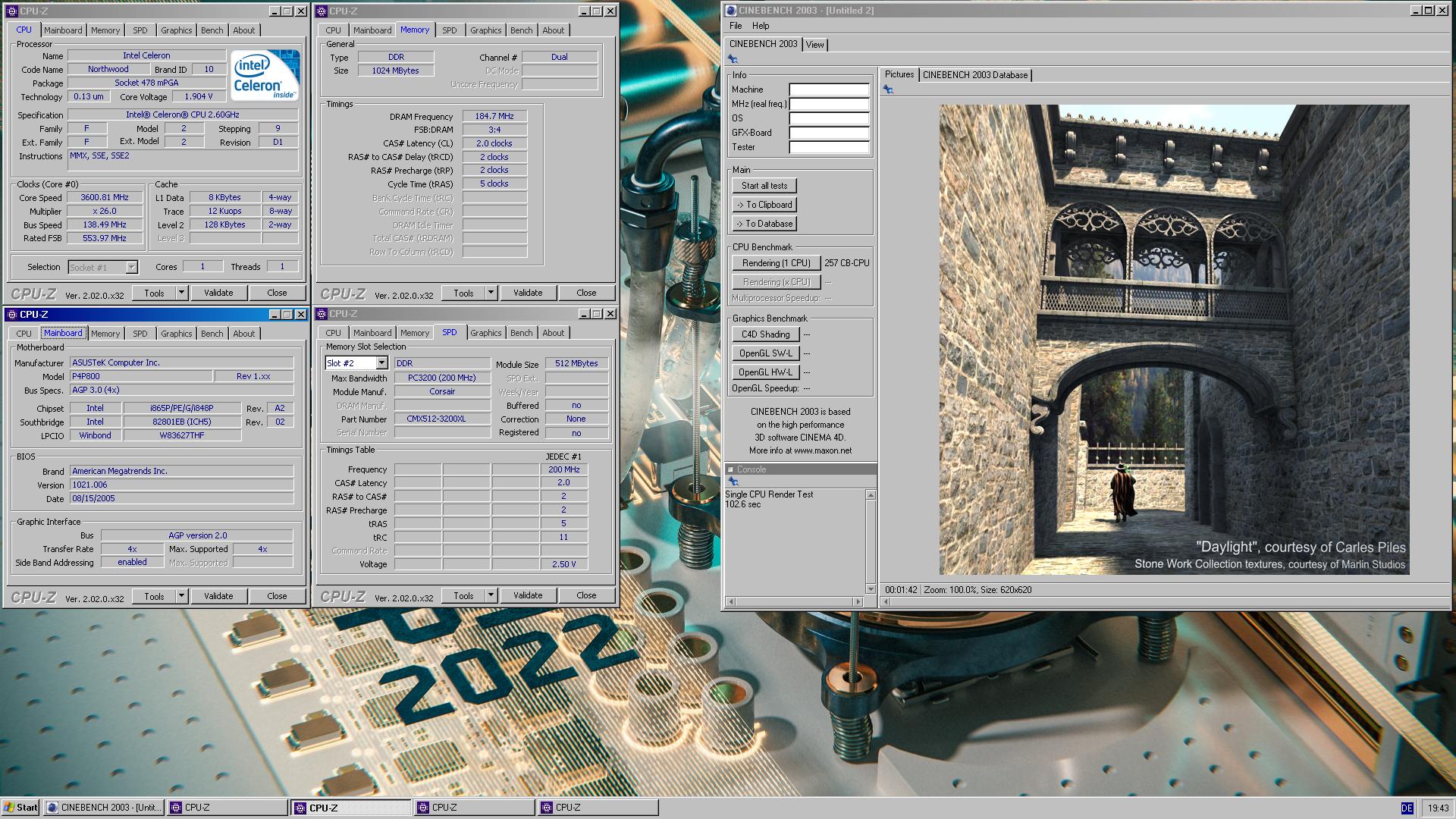Open the Windows Start menu

(20, 808)
